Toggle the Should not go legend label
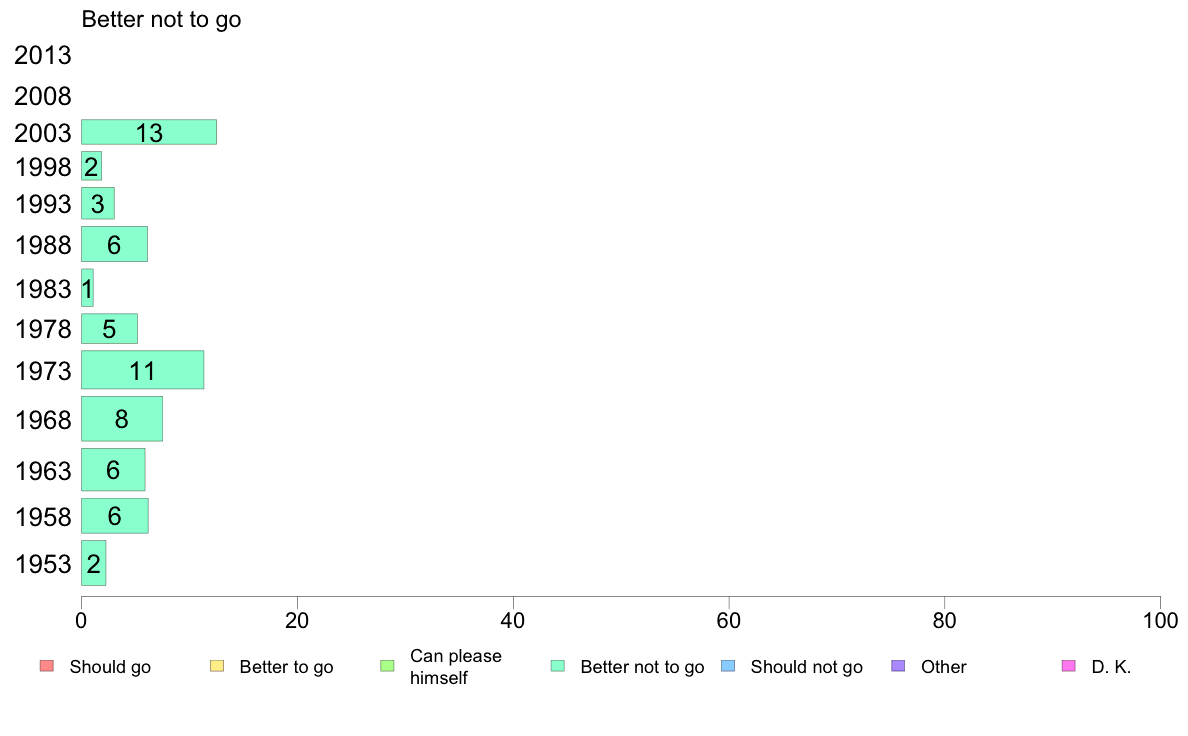1188x736 pixels. (806, 667)
